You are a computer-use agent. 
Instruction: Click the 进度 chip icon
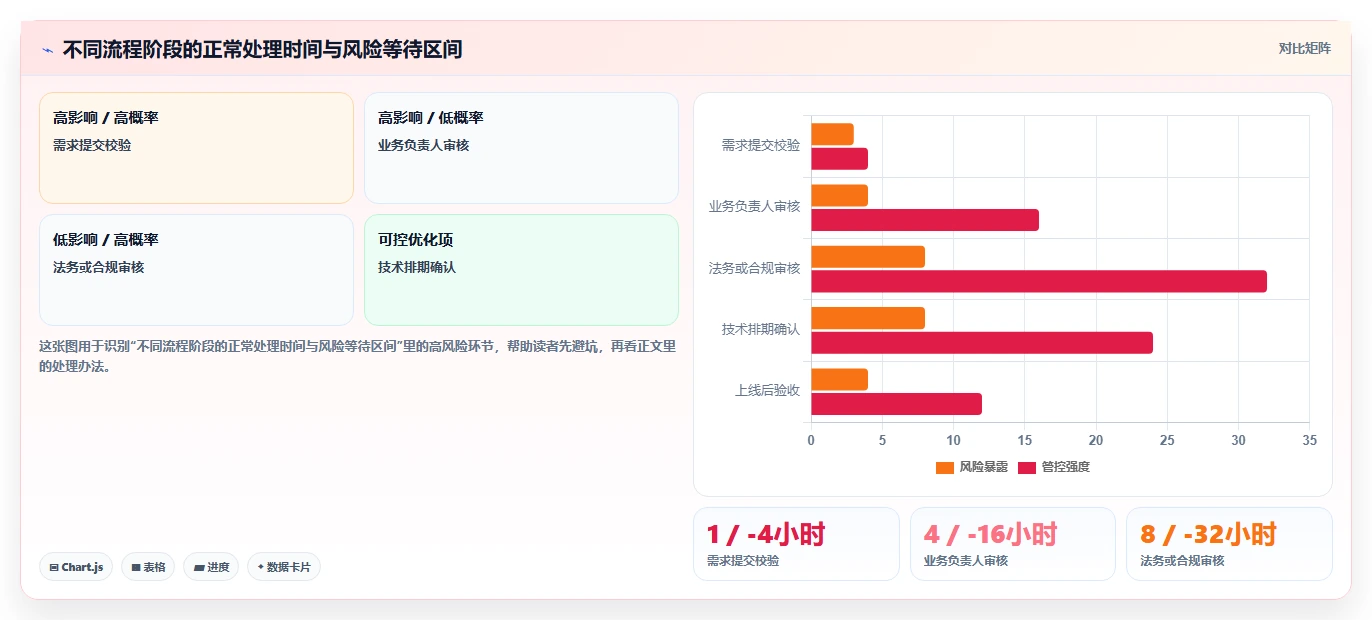[x=199, y=567]
